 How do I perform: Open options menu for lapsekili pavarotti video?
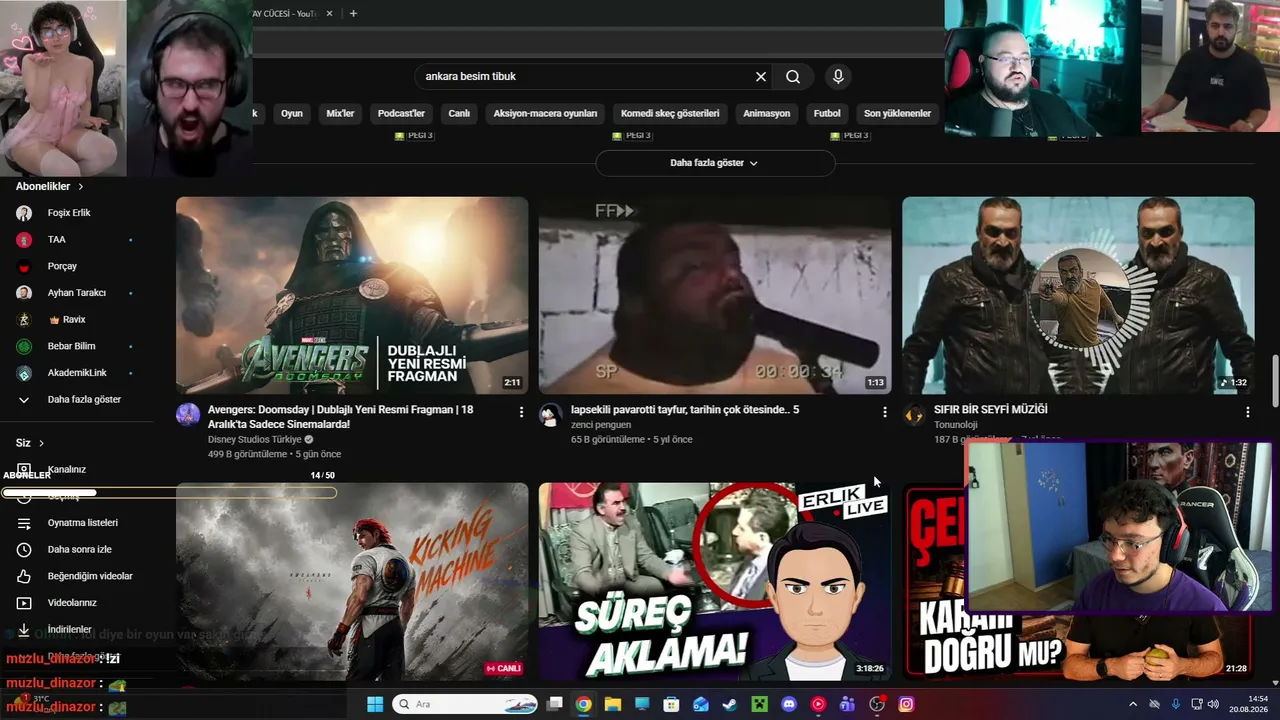point(884,411)
